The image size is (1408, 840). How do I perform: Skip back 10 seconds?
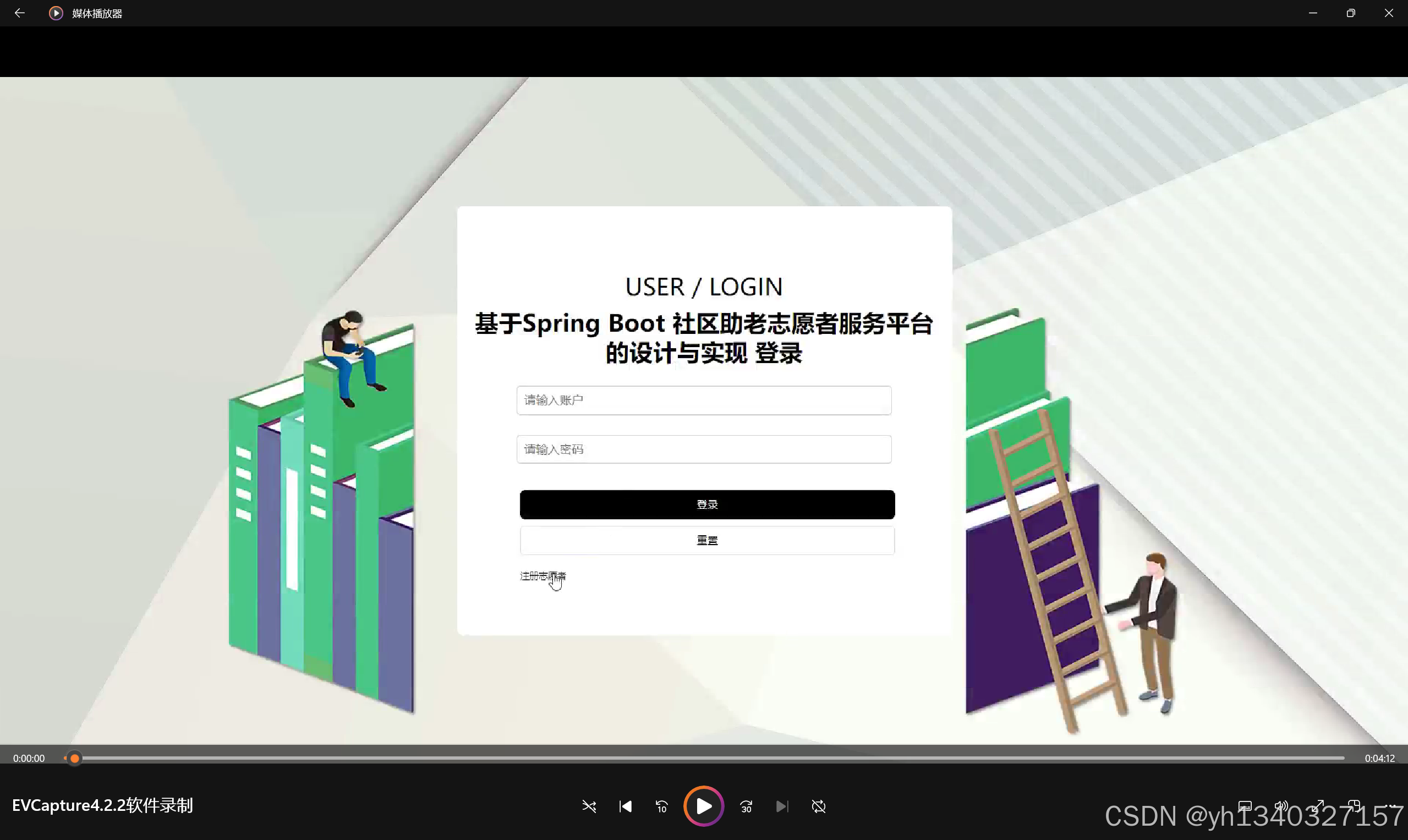tap(662, 806)
